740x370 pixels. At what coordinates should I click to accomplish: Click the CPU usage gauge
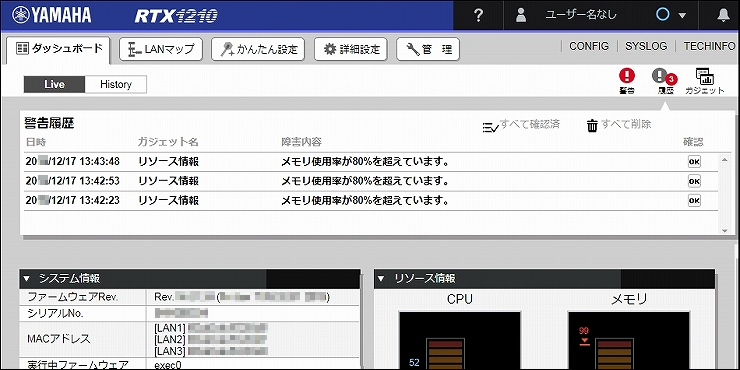460,341
